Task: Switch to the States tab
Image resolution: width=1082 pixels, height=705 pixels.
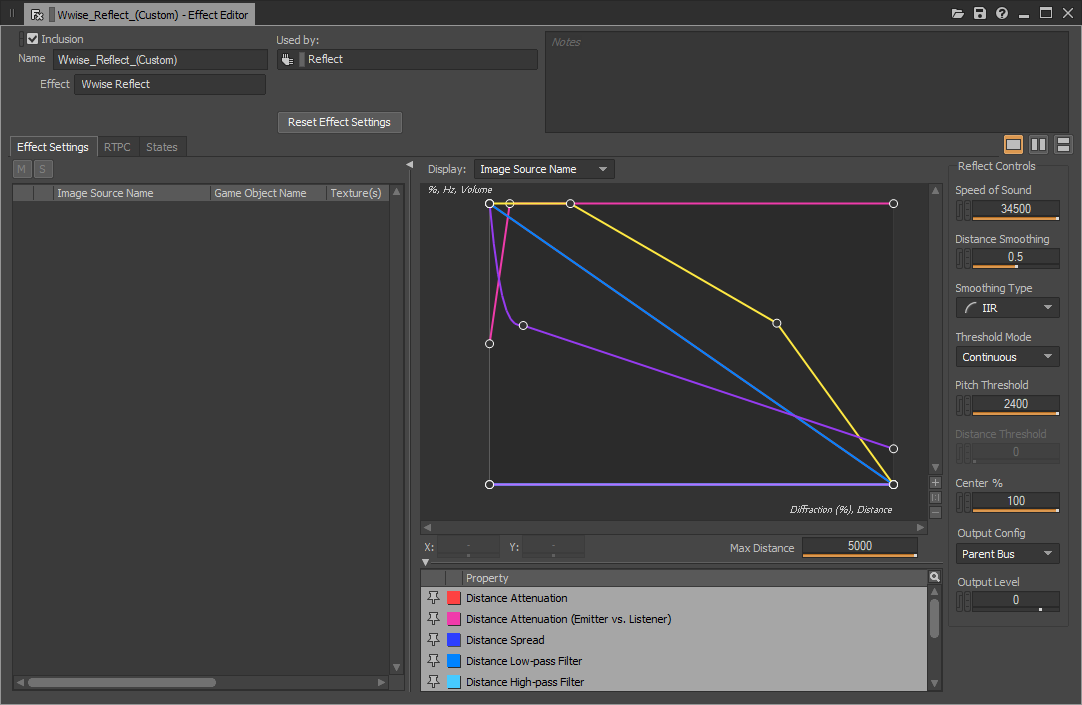Action: tap(161, 147)
